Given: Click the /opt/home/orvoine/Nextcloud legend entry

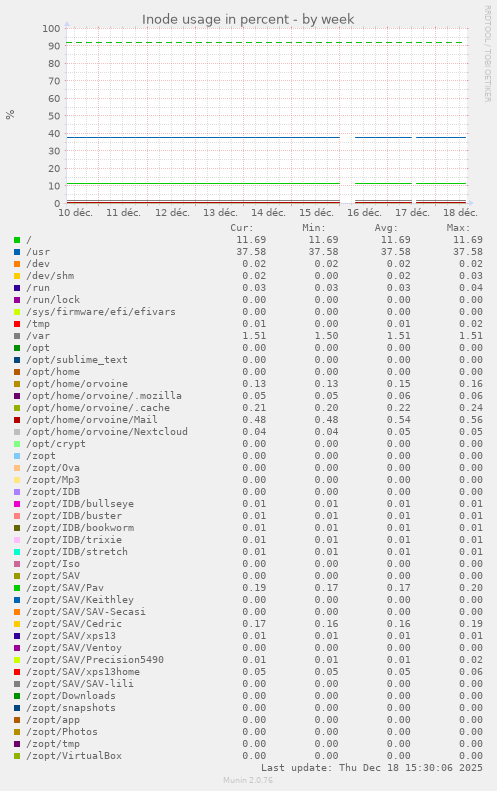Looking at the screenshot, I should pyautogui.click(x=107, y=432).
